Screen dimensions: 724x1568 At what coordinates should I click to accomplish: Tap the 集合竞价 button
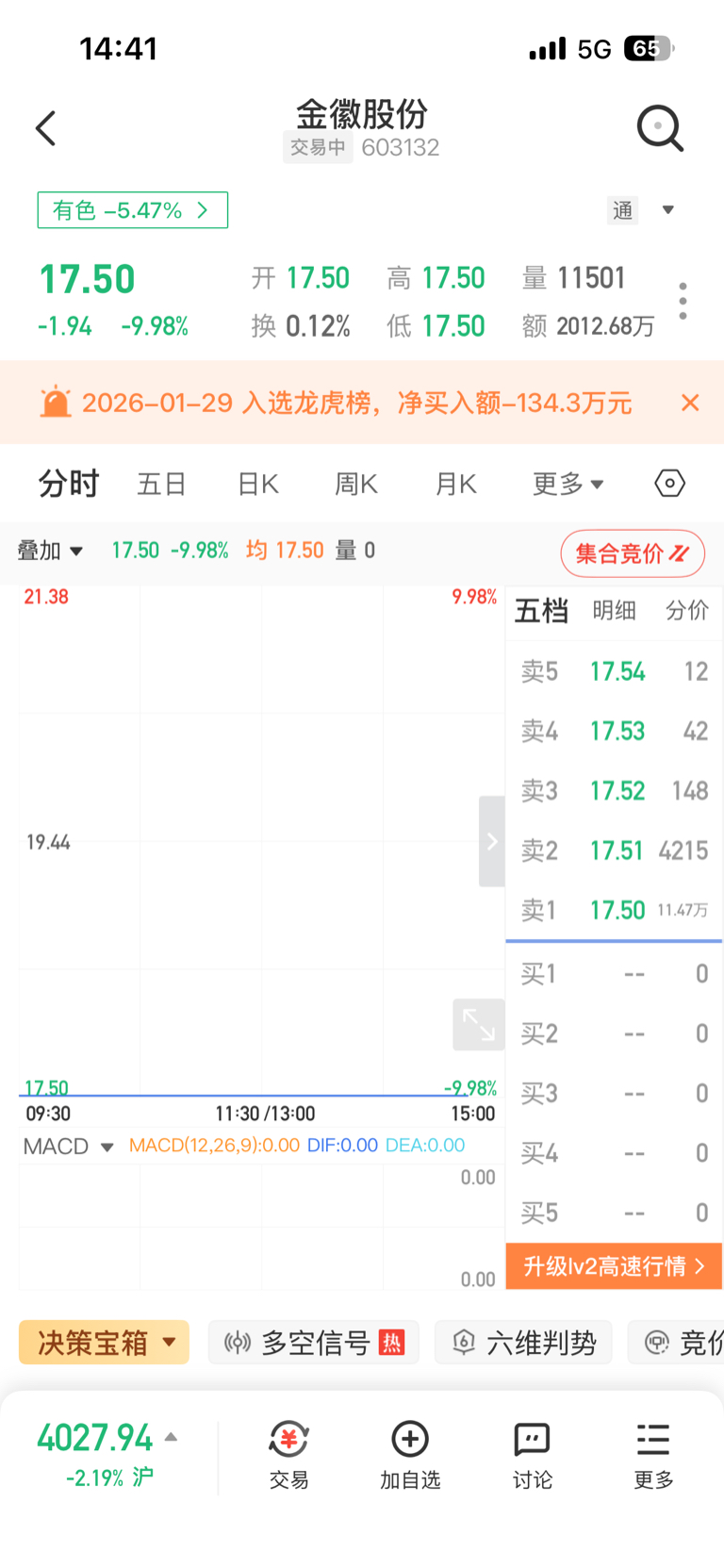point(633,553)
